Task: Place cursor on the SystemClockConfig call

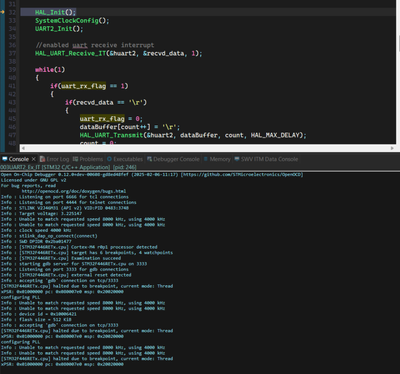Action: coord(67,21)
